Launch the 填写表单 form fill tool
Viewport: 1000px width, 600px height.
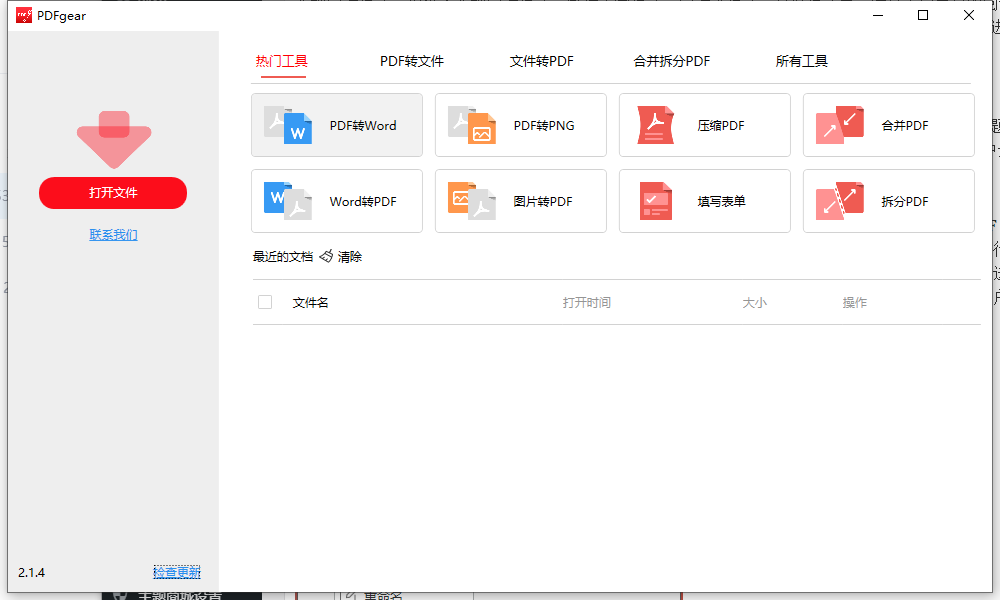point(656,201)
